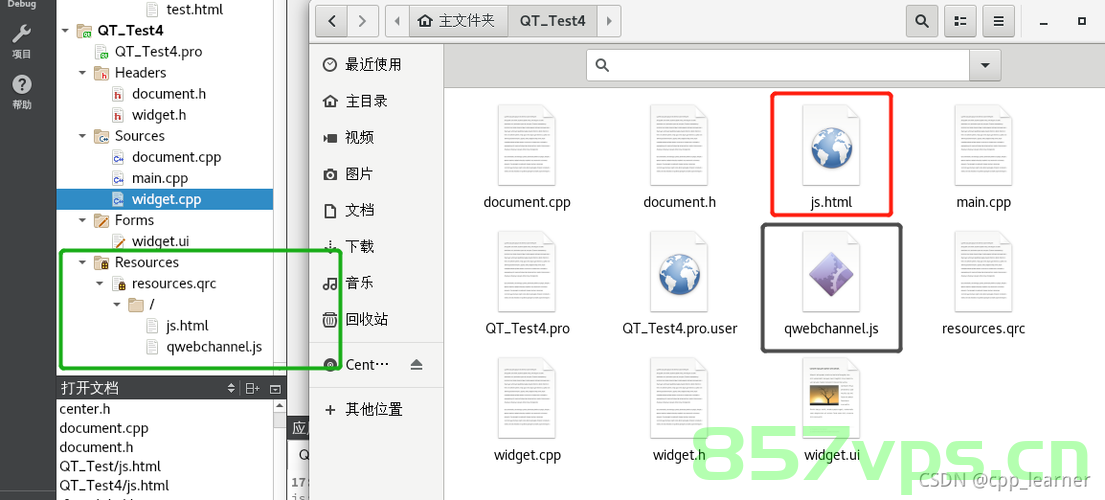Select widget.h file icon in file manager

[x=679, y=399]
